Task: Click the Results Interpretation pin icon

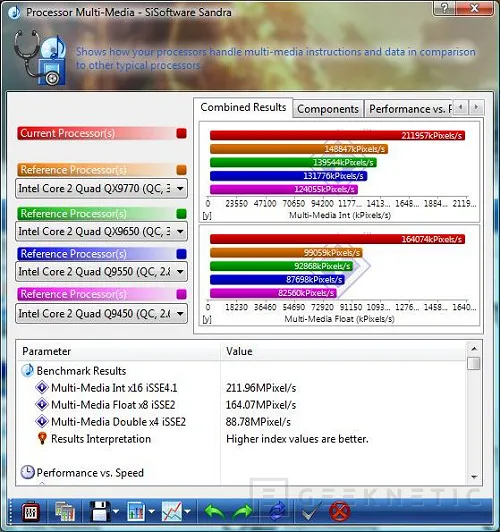Action: [x=42, y=438]
